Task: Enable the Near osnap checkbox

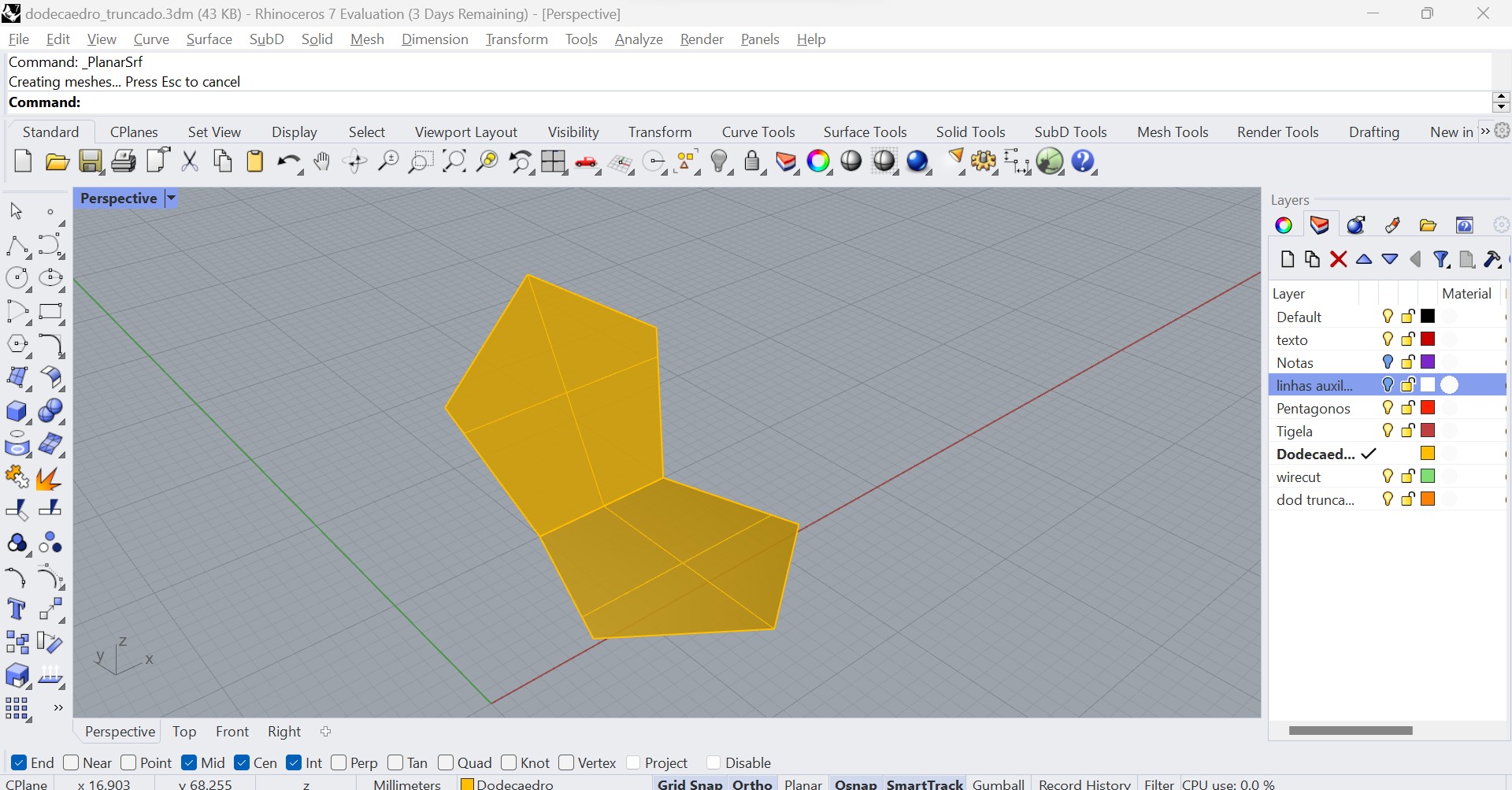Action: [71, 762]
